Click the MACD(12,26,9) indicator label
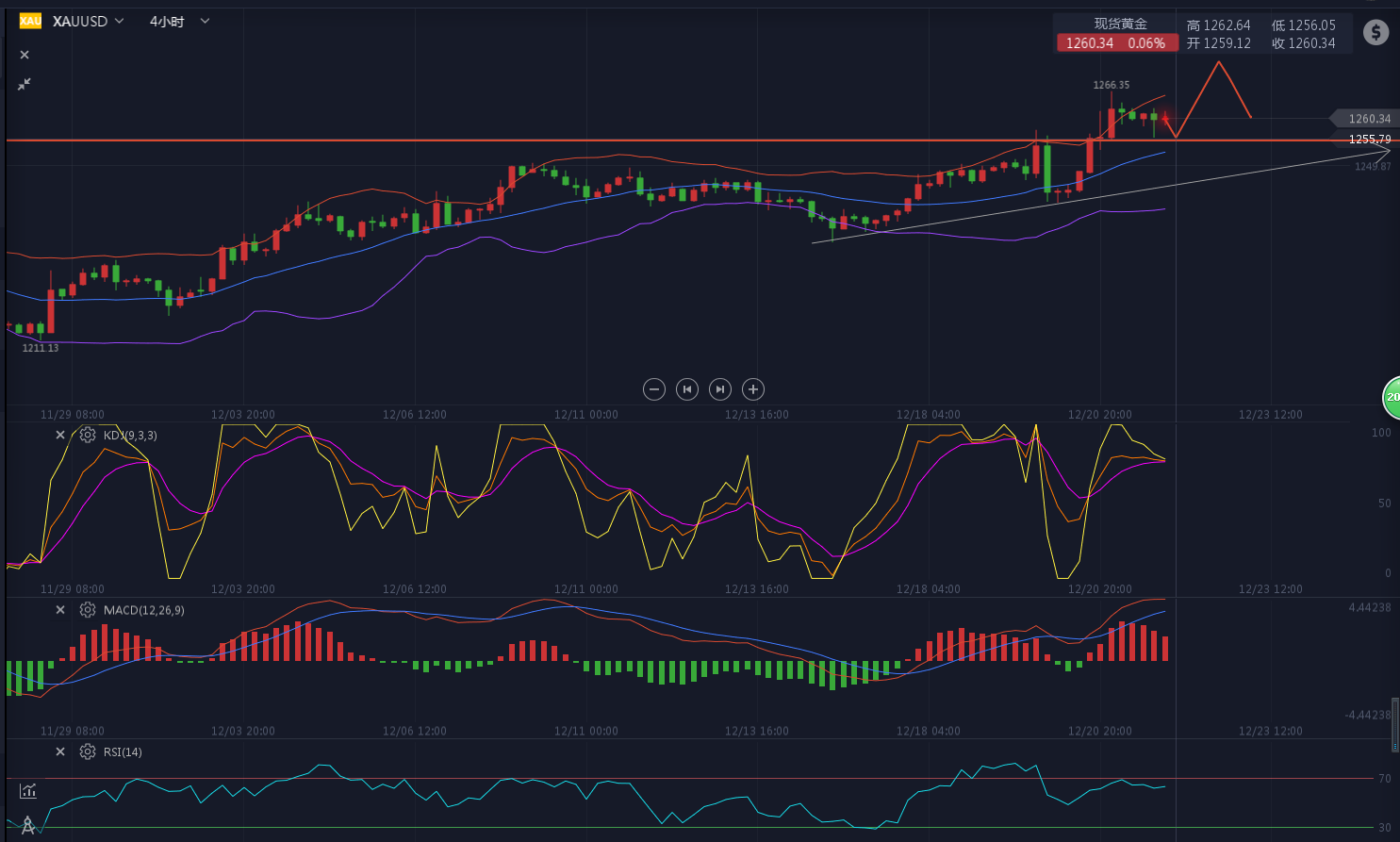The width and height of the screenshot is (1400, 842). click(144, 611)
